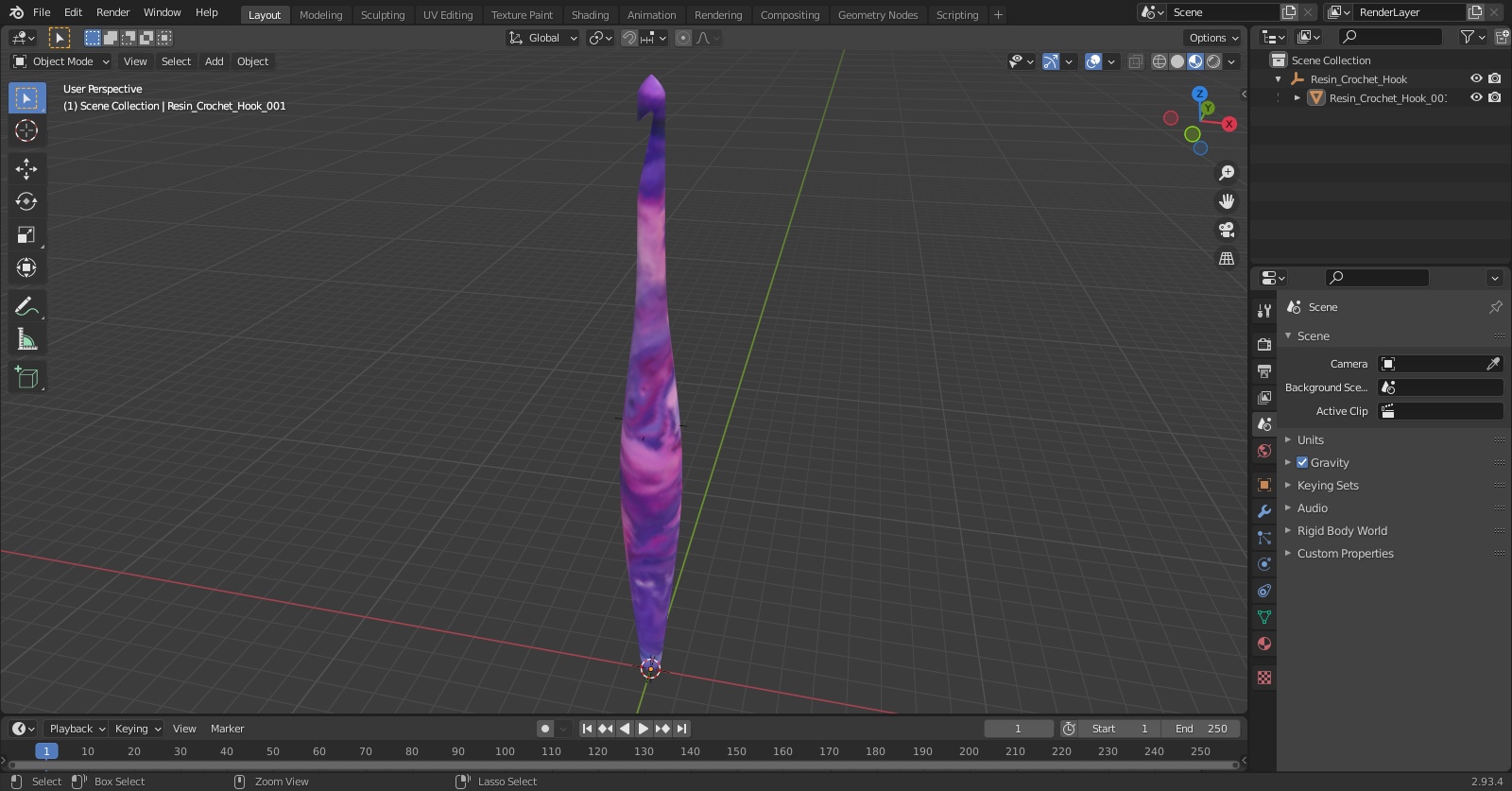Switch to the Geometry Nodes workspace tab
Screen dimensions: 1512x791
tap(878, 14)
